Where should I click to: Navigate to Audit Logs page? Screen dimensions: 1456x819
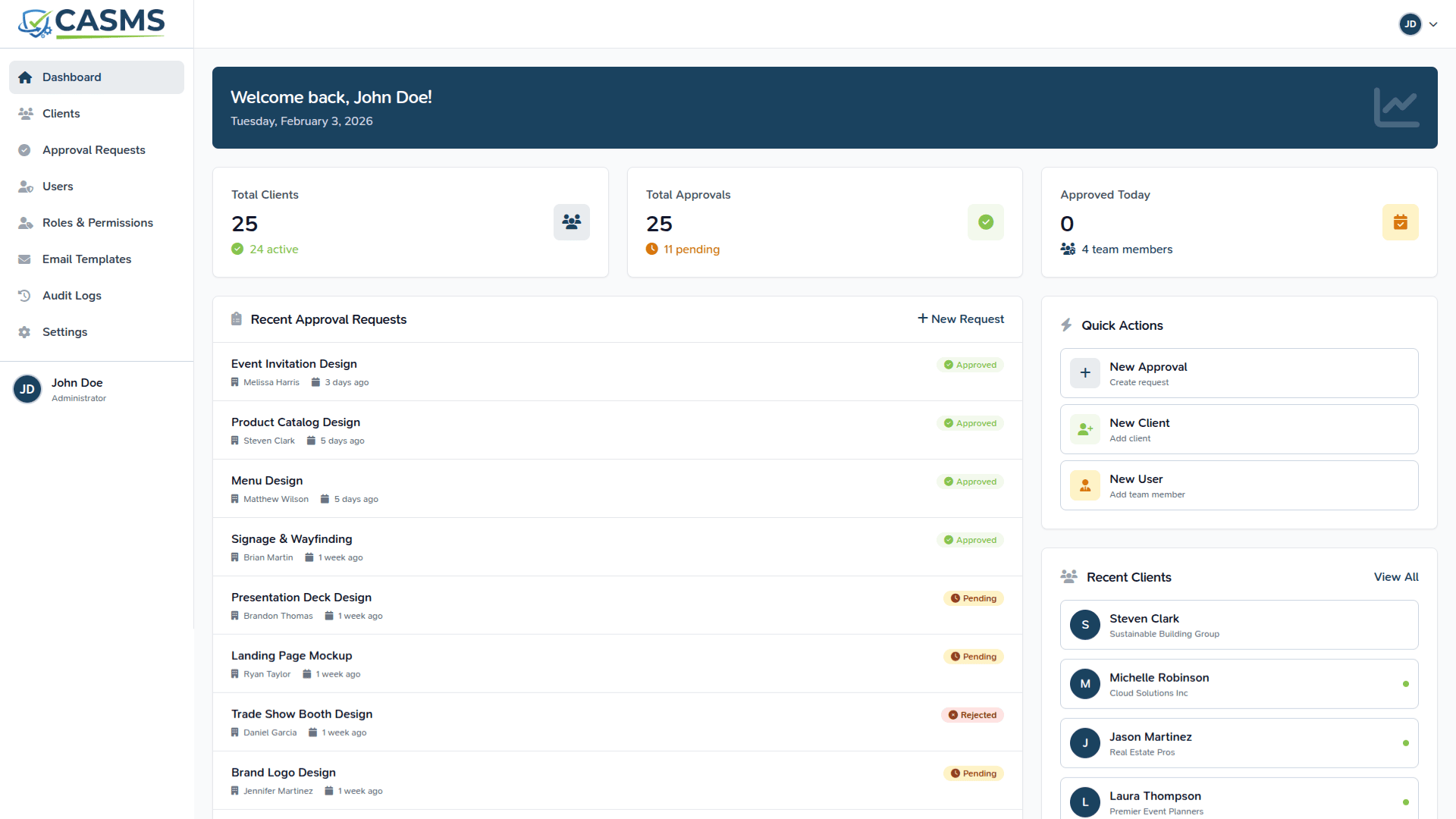(x=71, y=296)
